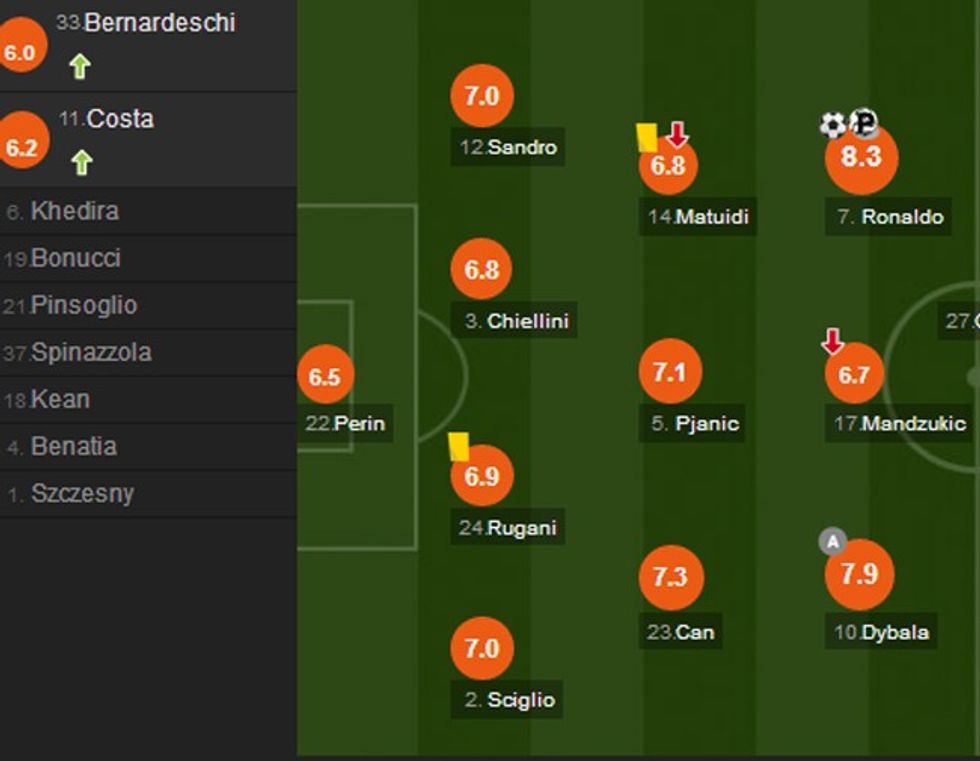Viewport: 980px width, 761px height.
Task: Click the red substitution arrow above Mandzukic
Action: pos(834,339)
